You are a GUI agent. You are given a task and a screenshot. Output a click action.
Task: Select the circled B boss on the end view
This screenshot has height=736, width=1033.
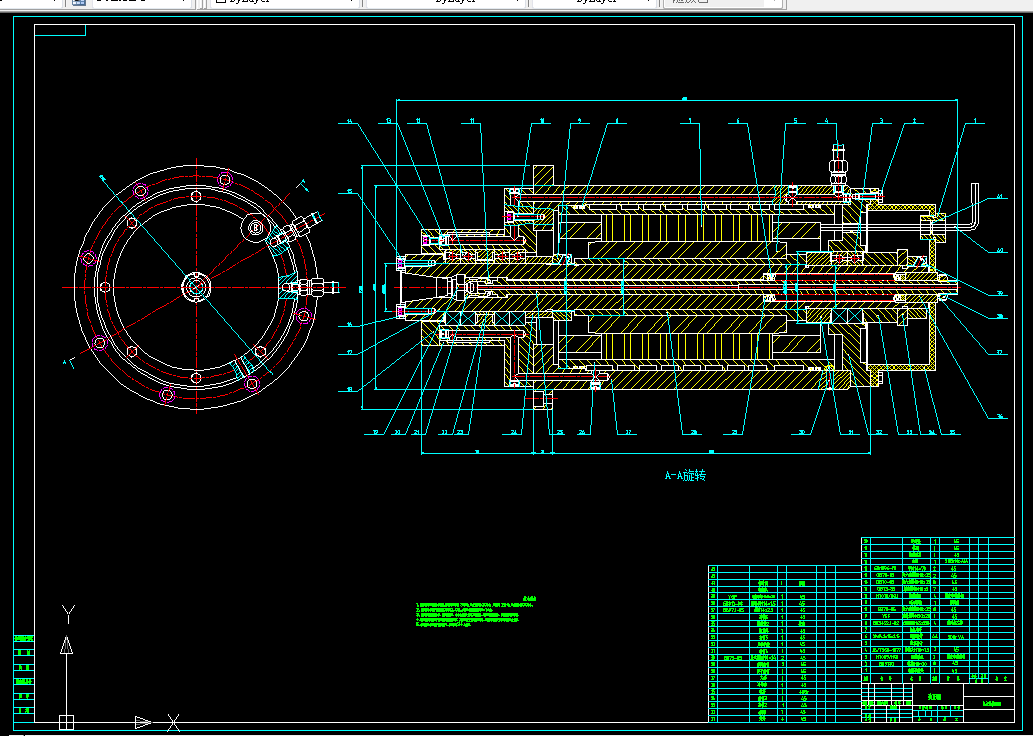tap(256, 228)
